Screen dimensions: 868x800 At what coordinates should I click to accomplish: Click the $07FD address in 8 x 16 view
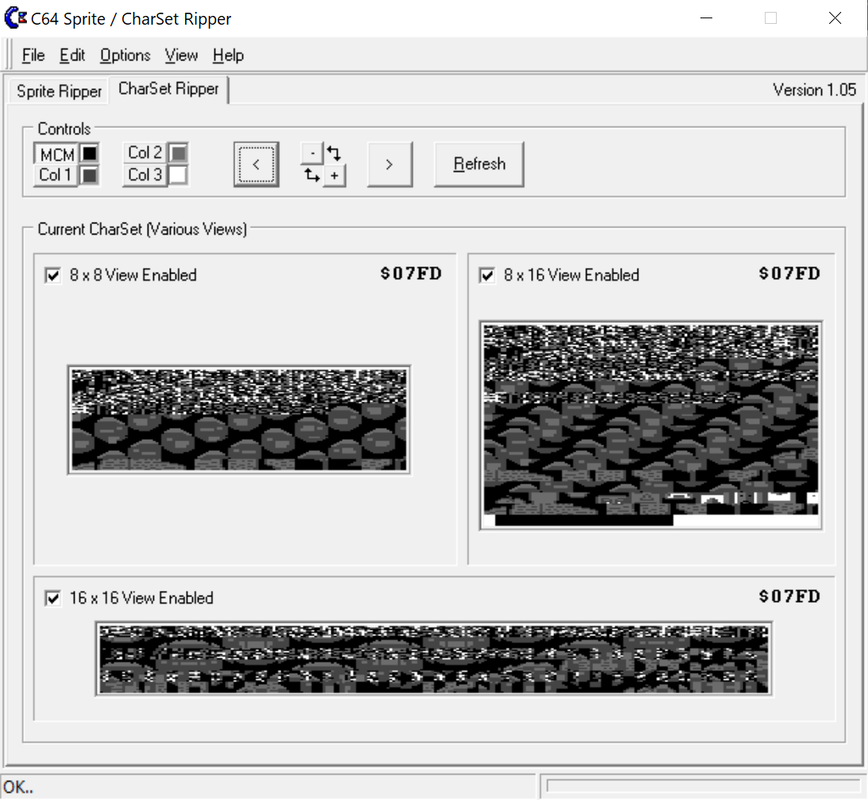pos(789,274)
